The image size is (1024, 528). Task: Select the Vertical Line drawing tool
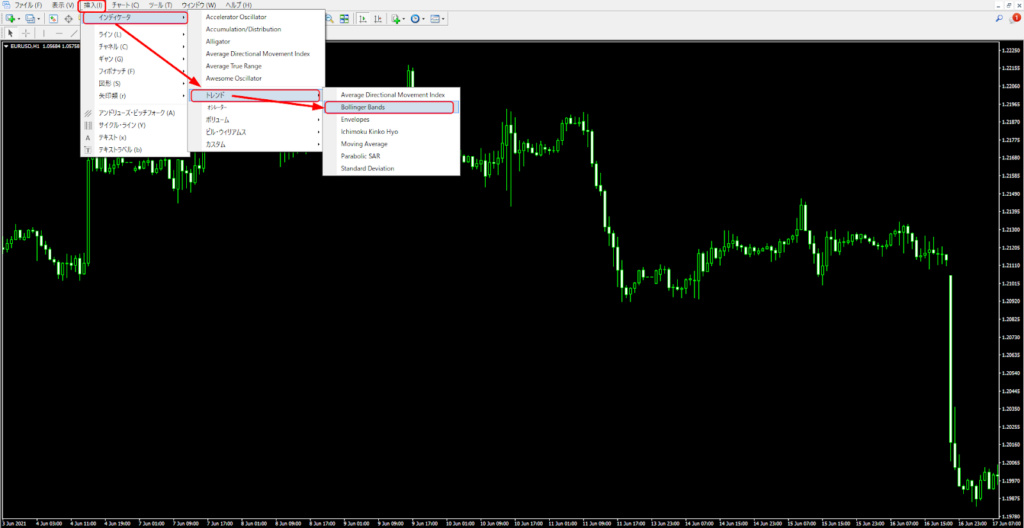point(44,33)
